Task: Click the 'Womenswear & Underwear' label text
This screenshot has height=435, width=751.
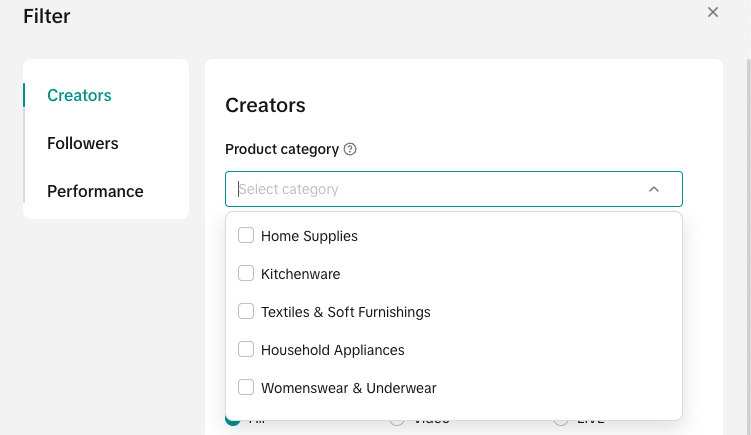Action: click(x=348, y=388)
